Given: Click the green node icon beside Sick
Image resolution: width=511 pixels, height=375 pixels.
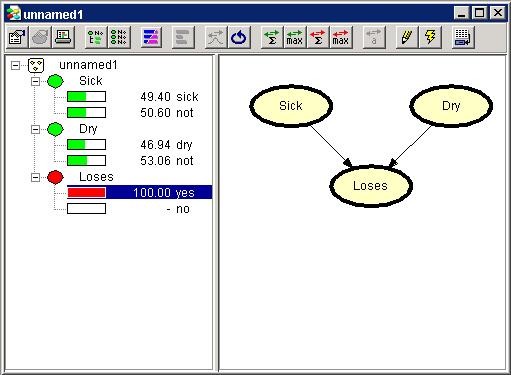Looking at the screenshot, I should pos(55,81).
